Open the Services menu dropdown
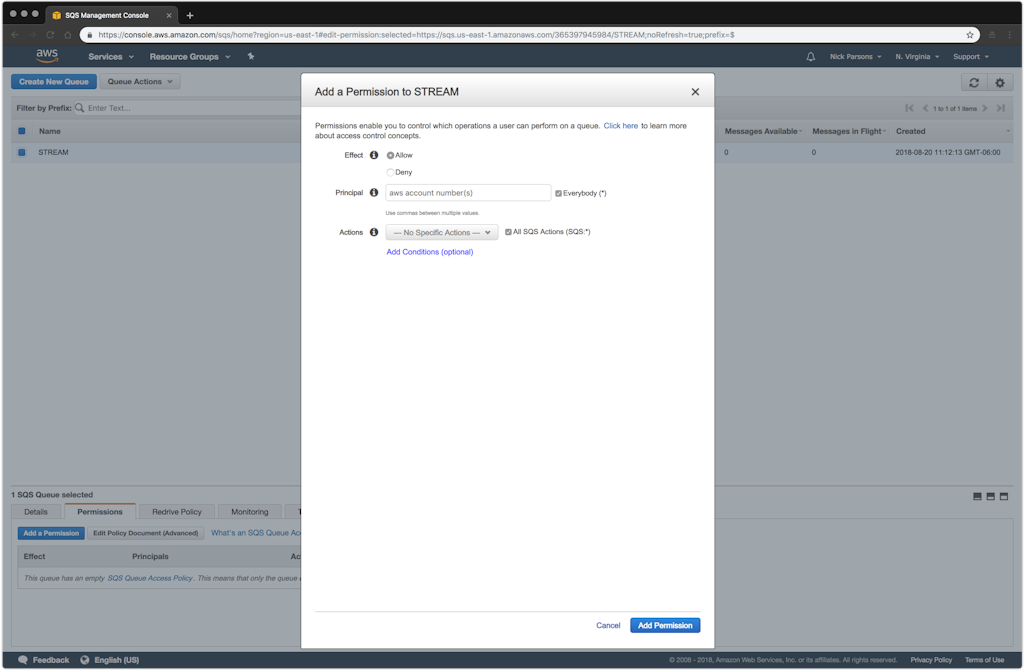Image resolution: width=1024 pixels, height=671 pixels. [110, 57]
